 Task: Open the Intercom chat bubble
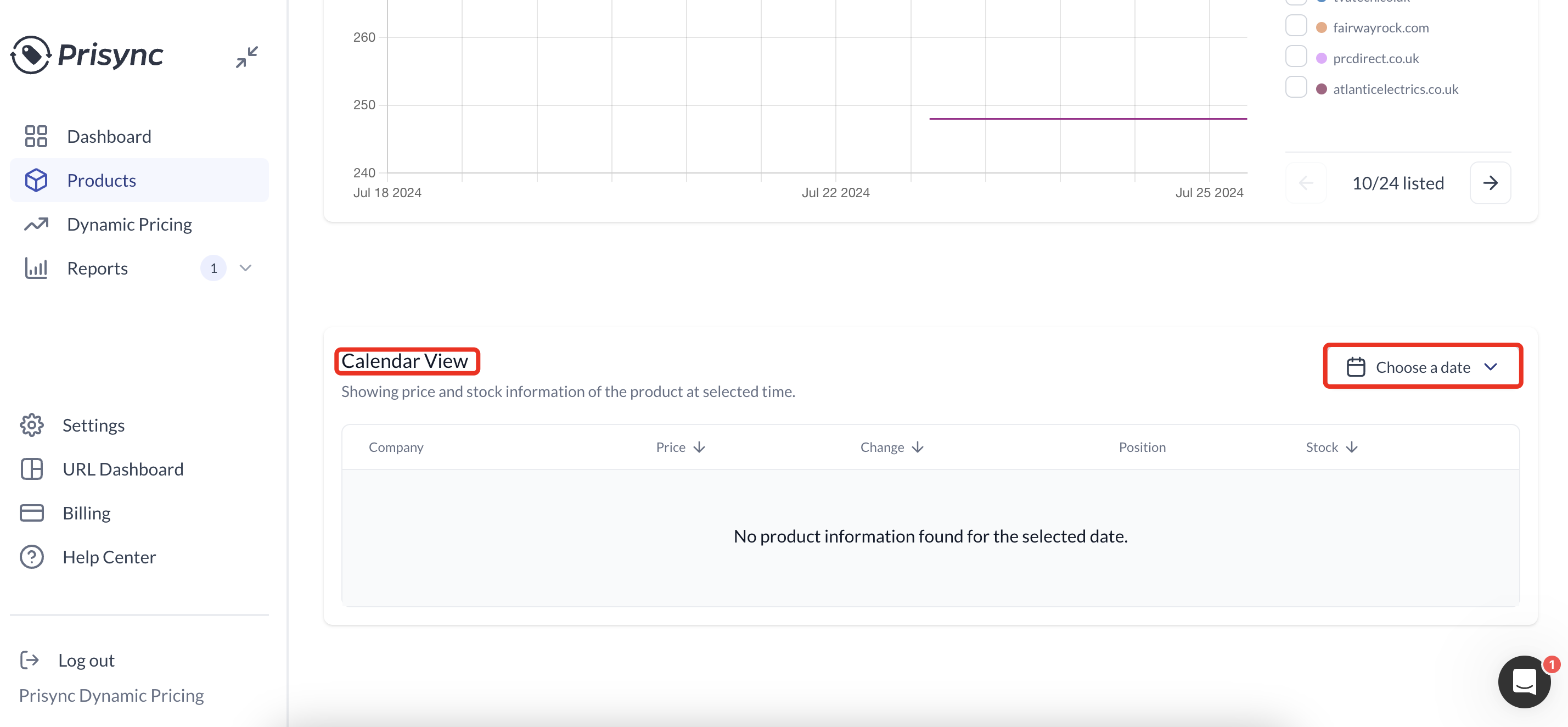point(1524,681)
